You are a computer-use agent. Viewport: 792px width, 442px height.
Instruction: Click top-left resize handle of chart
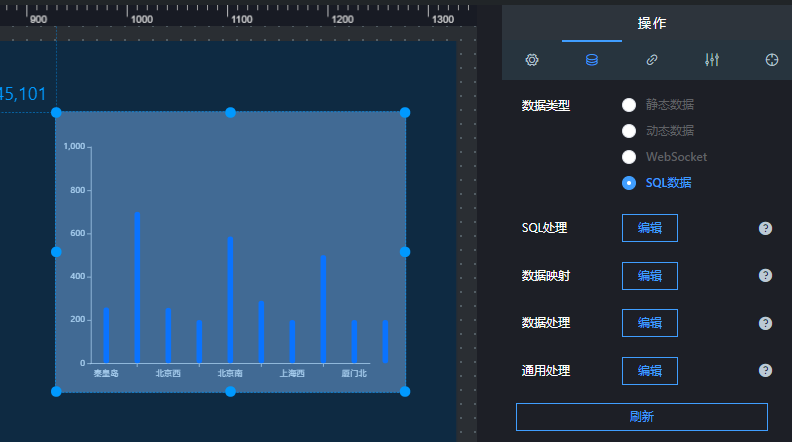click(56, 113)
